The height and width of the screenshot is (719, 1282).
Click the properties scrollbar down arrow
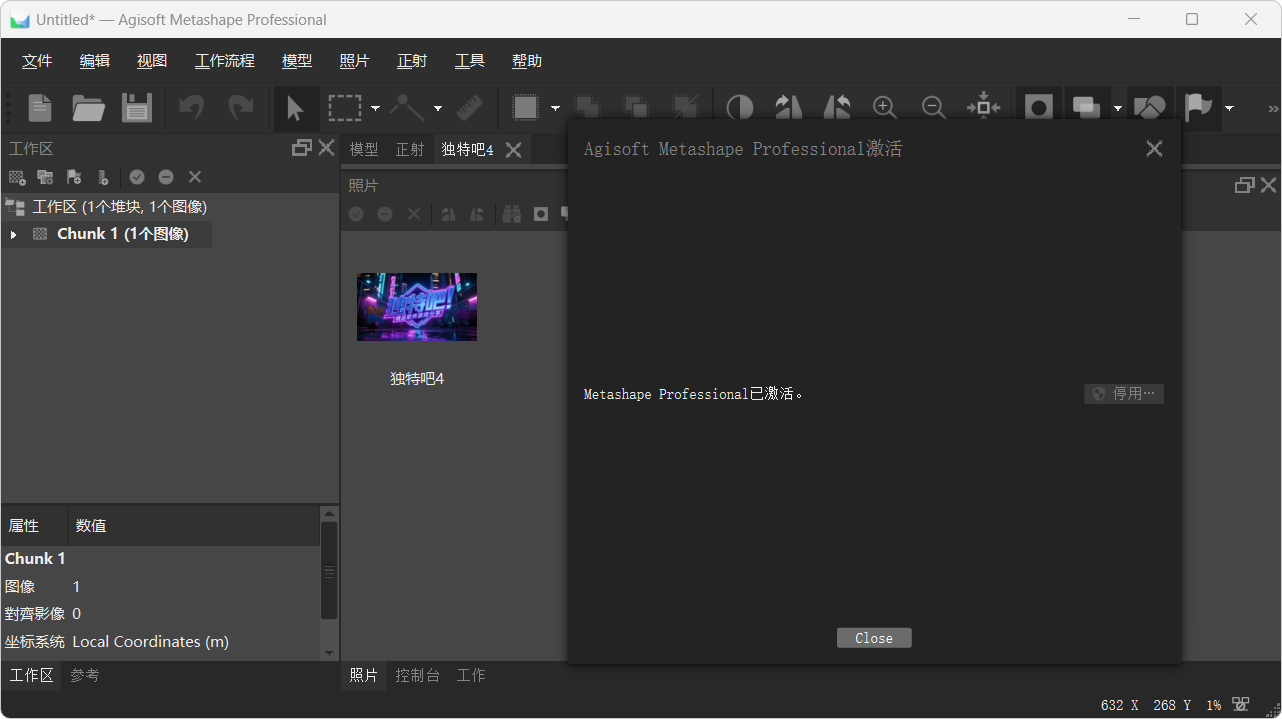tap(329, 652)
